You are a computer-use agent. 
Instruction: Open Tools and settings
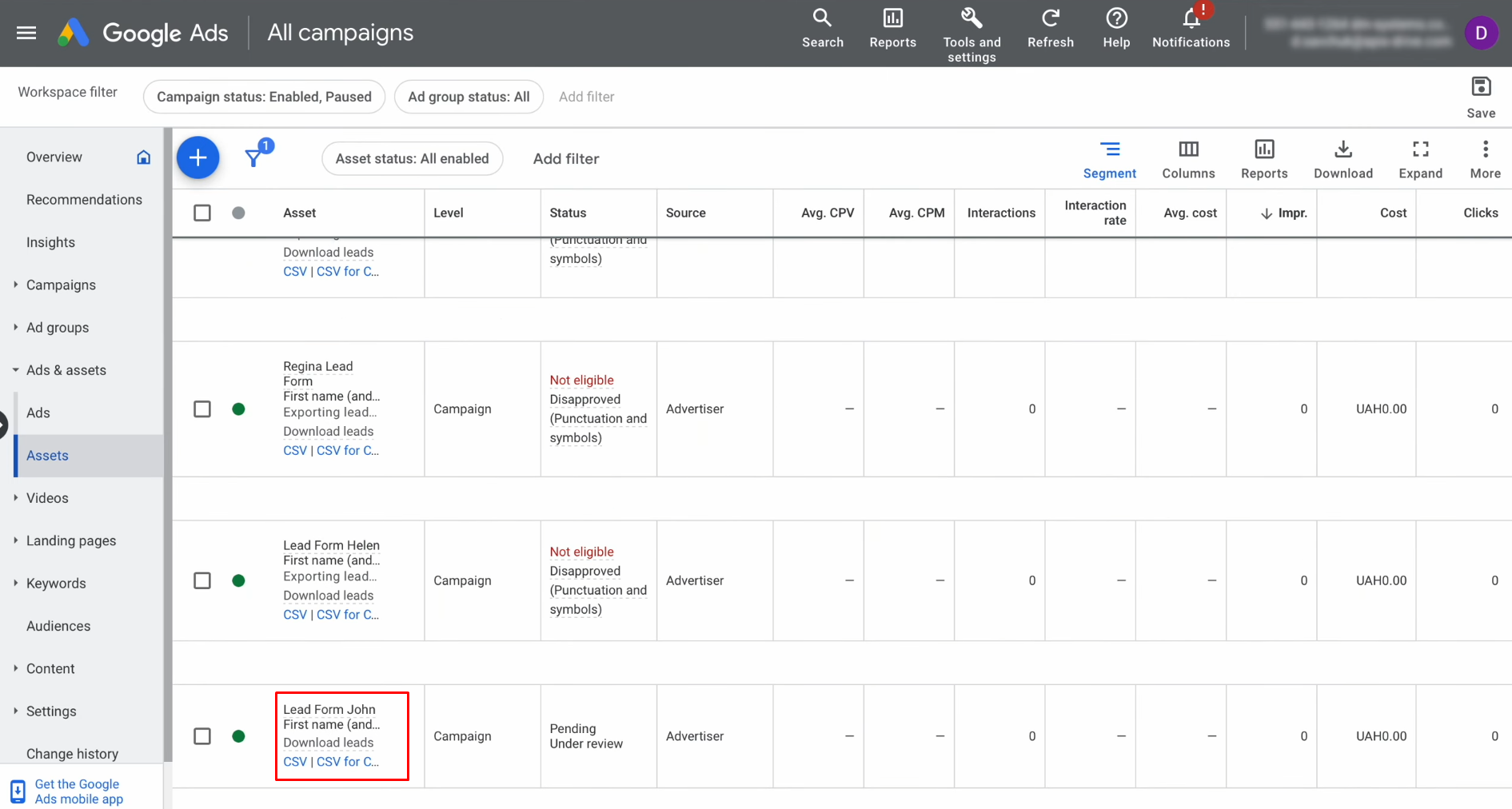point(971,35)
